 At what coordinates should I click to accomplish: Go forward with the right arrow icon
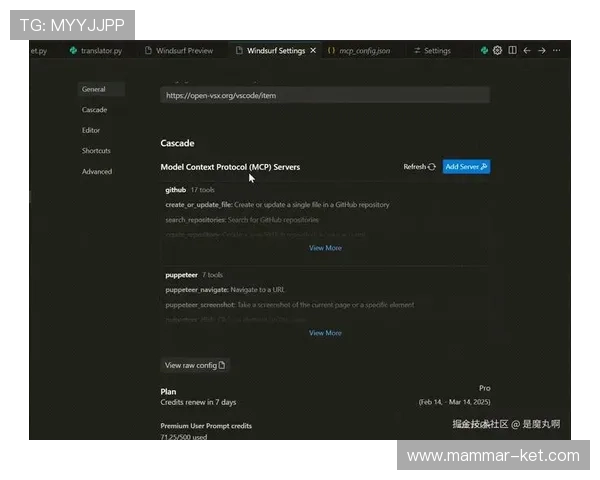point(542,50)
